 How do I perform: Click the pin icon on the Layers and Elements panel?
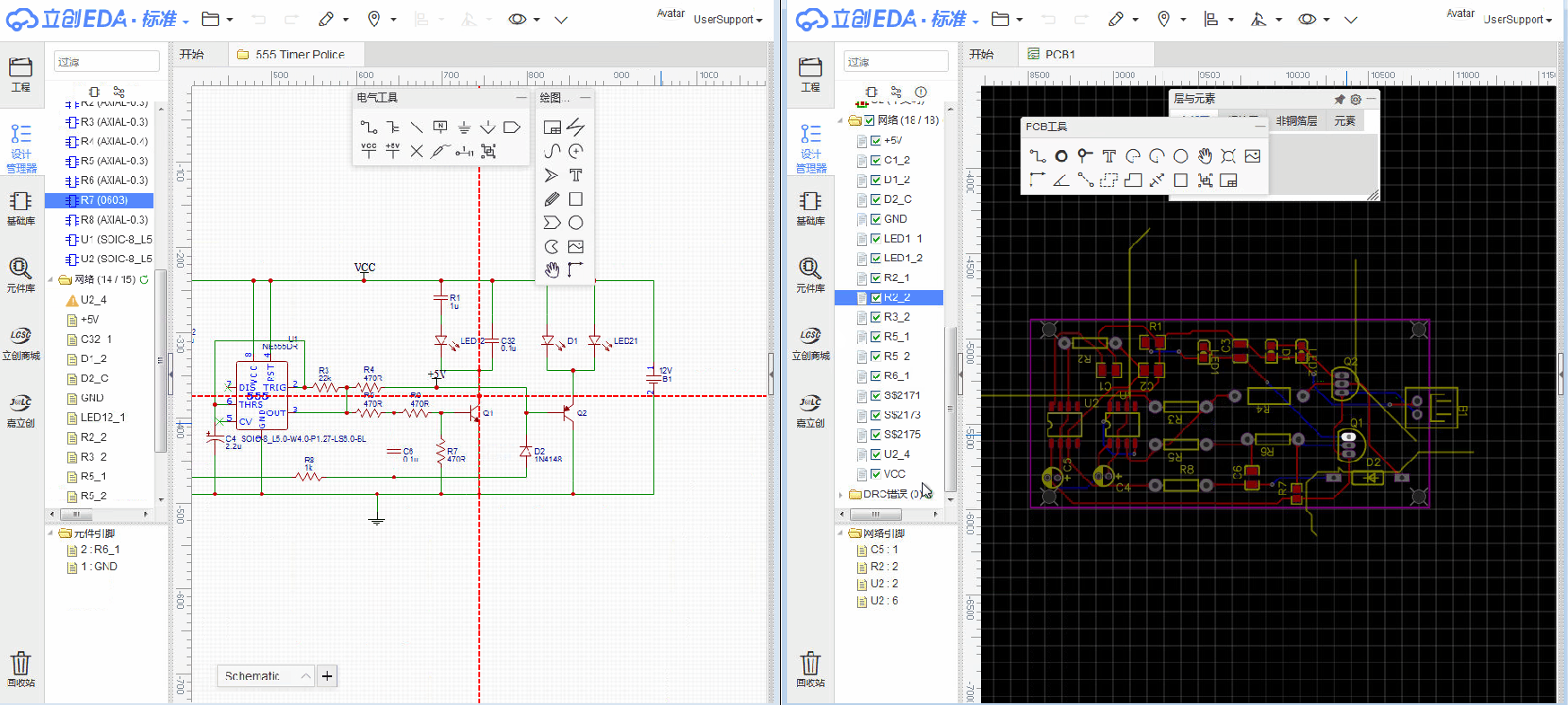coord(1339,99)
